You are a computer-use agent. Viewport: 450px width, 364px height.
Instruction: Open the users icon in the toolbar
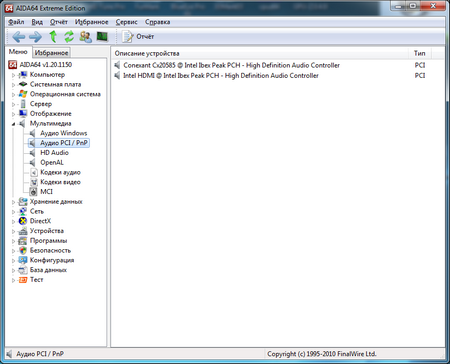pos(86,36)
